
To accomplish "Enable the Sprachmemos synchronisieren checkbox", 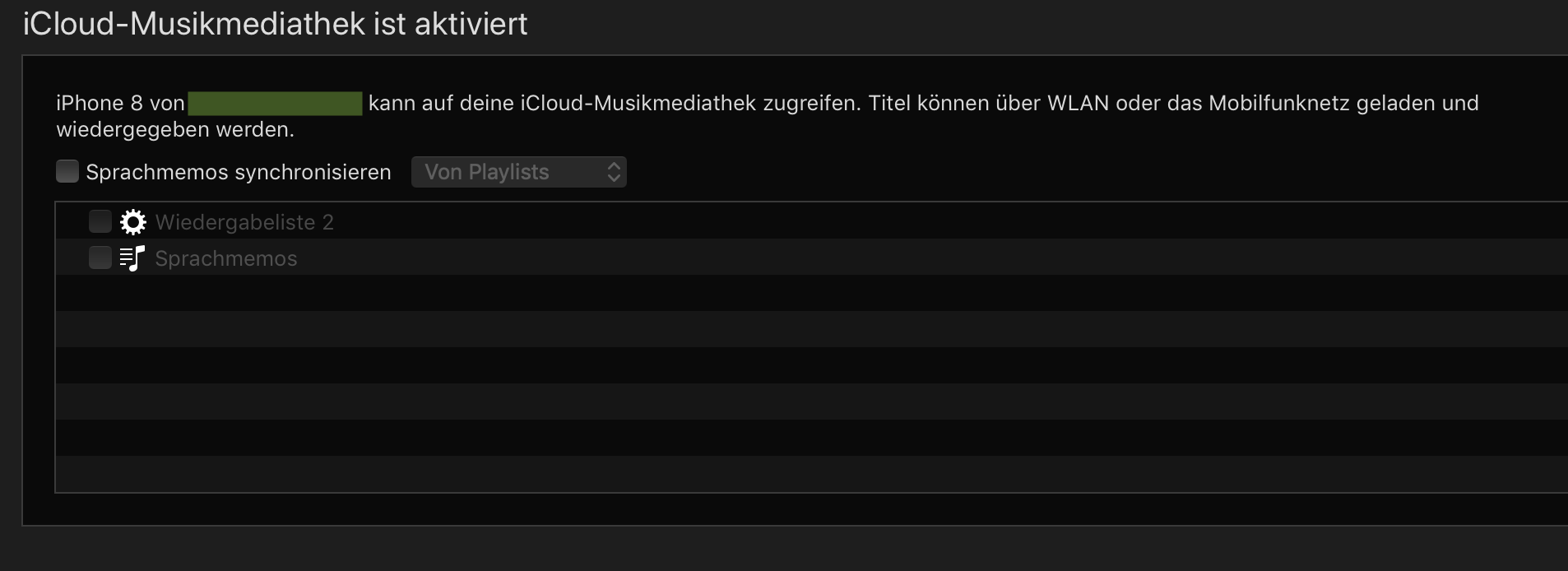I will click(67, 172).
